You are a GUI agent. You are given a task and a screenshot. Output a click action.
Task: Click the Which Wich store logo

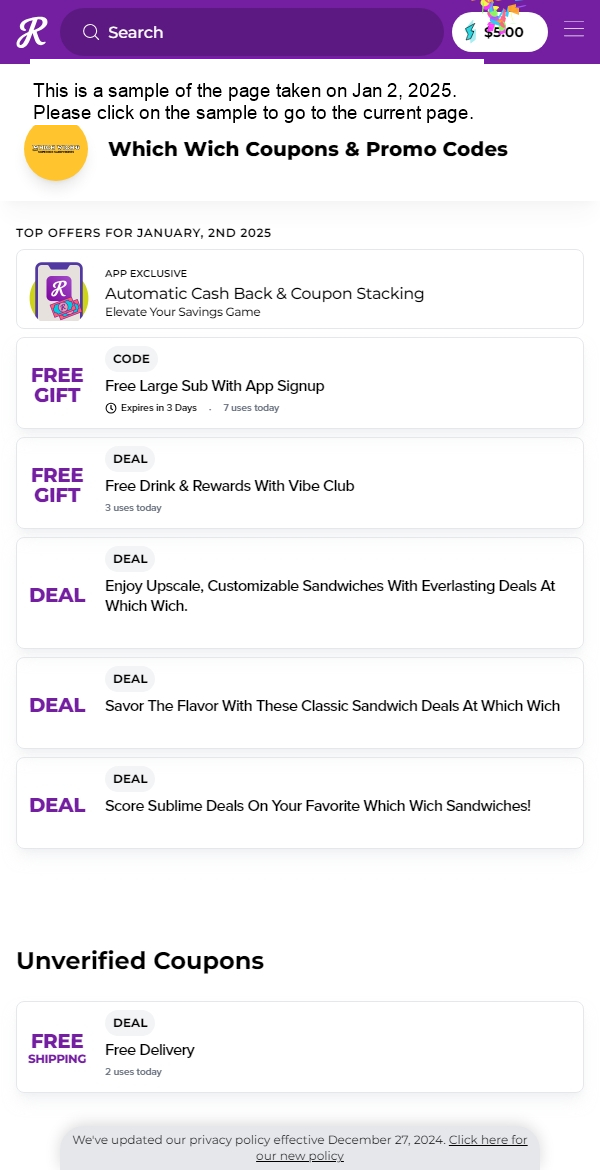56,149
